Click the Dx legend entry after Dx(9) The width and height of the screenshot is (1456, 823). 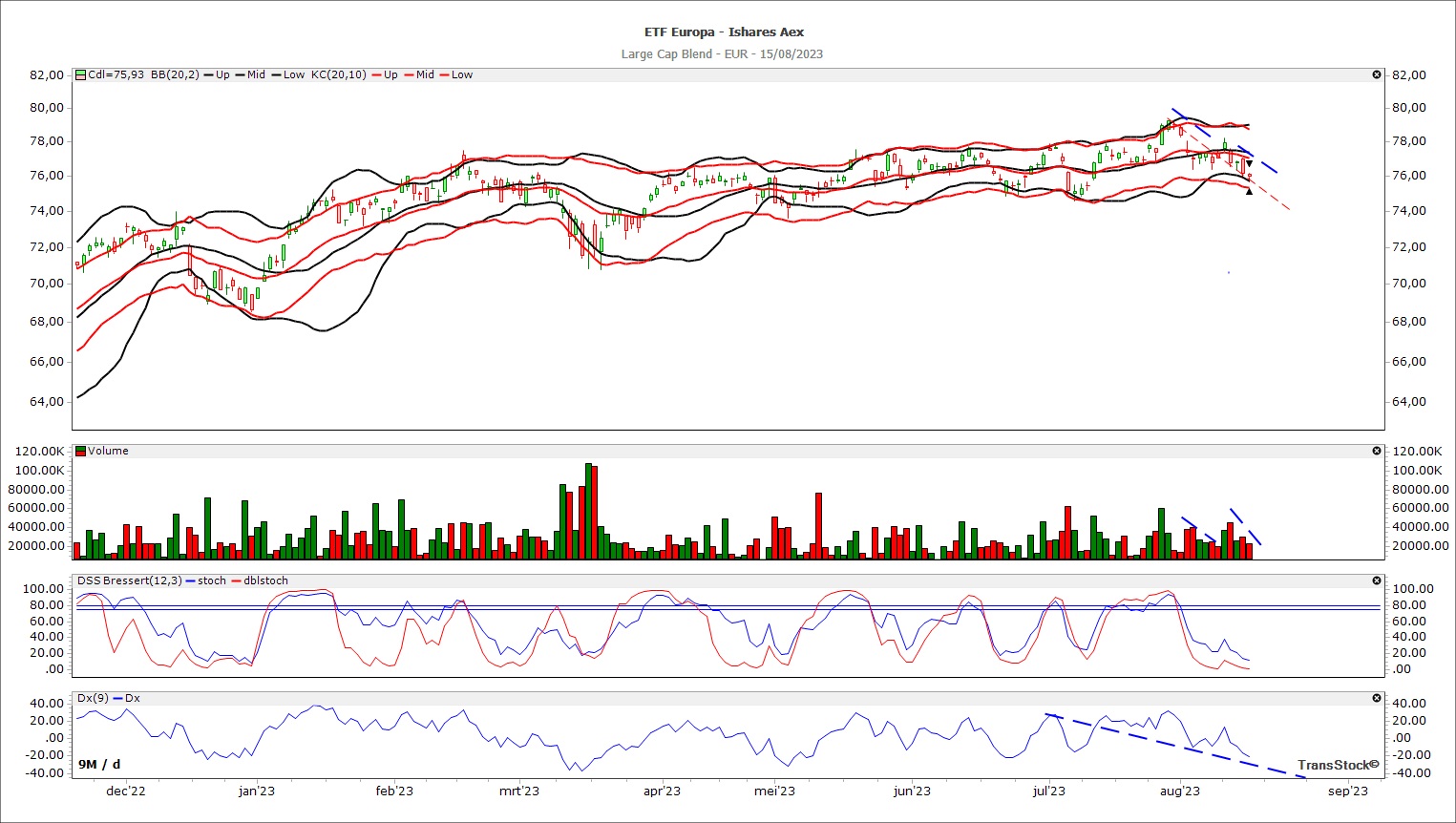pos(133,698)
